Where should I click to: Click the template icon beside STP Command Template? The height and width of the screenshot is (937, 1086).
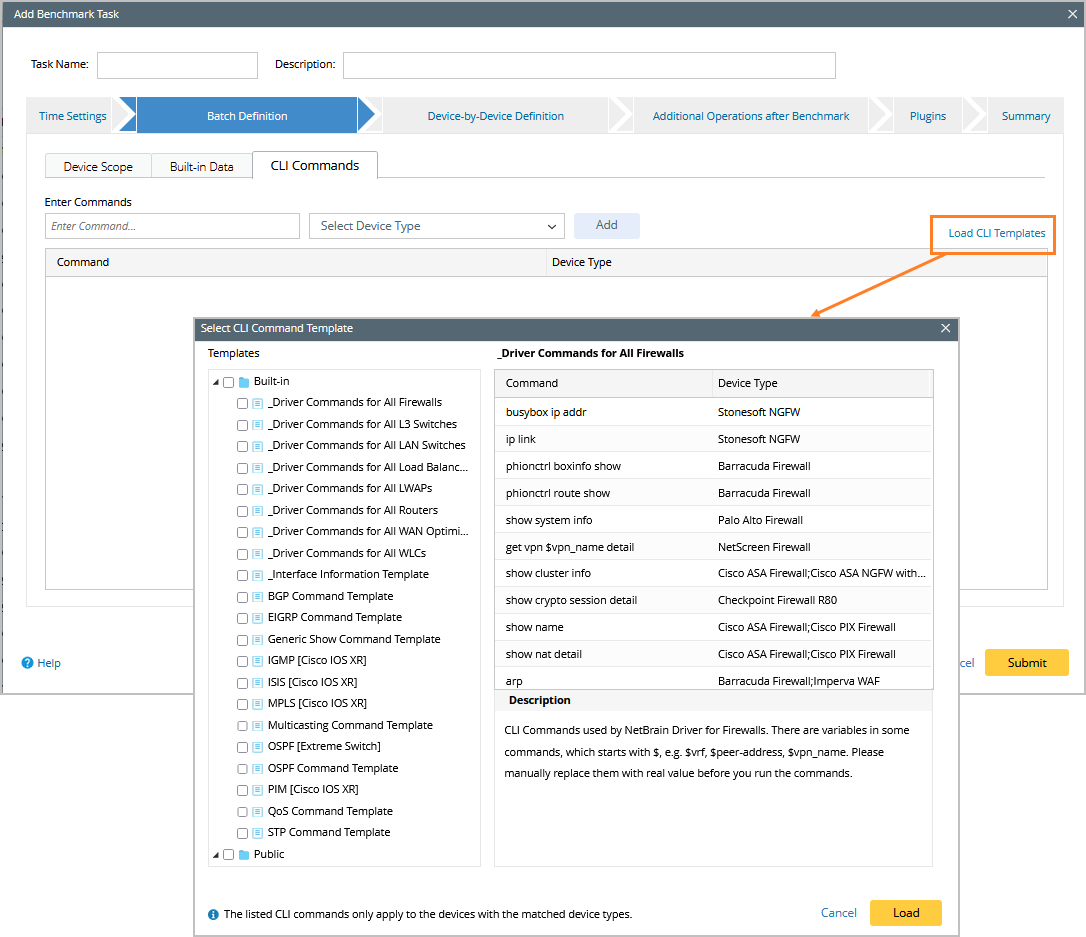[256, 832]
